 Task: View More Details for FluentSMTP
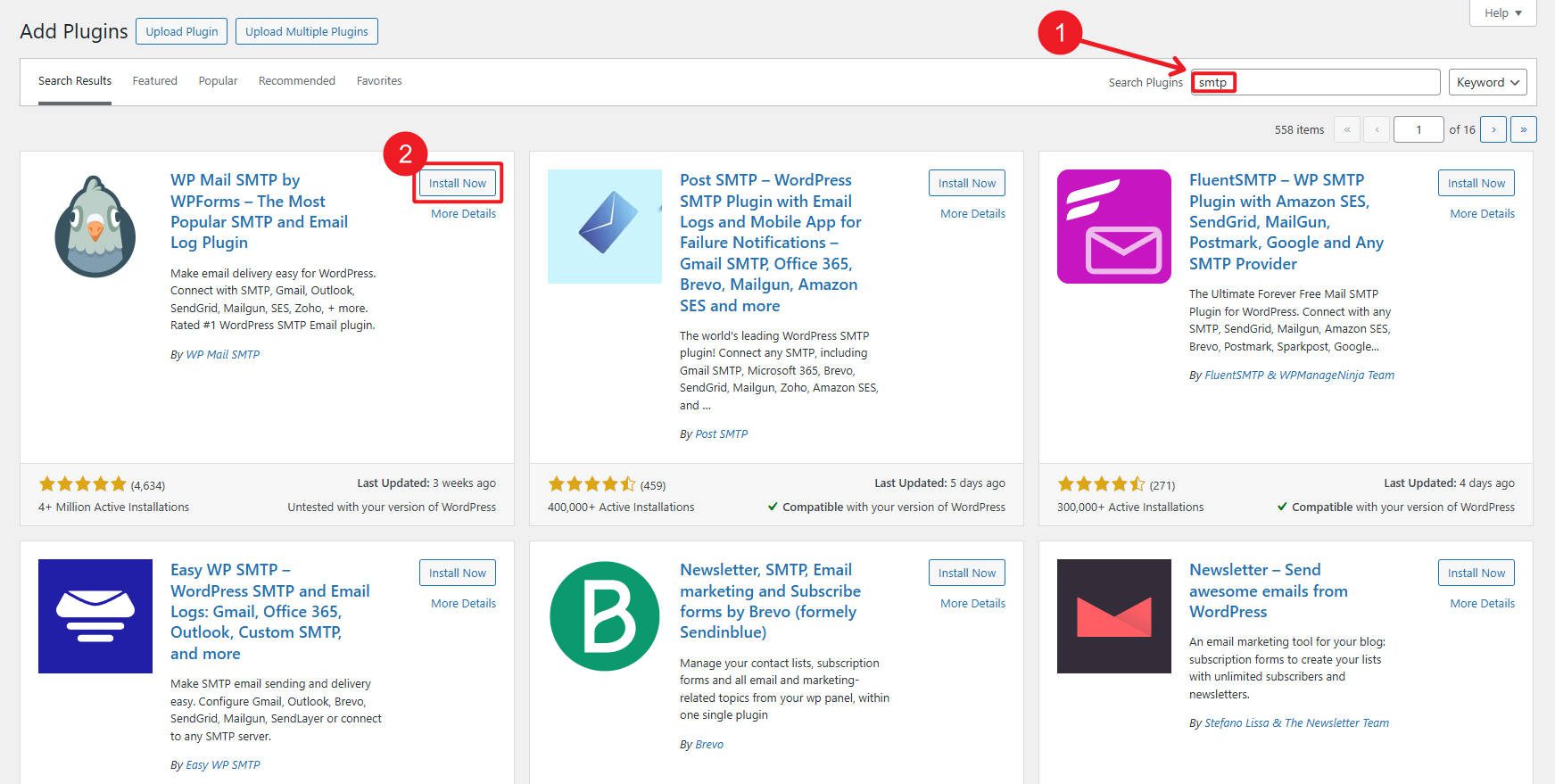click(x=1482, y=213)
